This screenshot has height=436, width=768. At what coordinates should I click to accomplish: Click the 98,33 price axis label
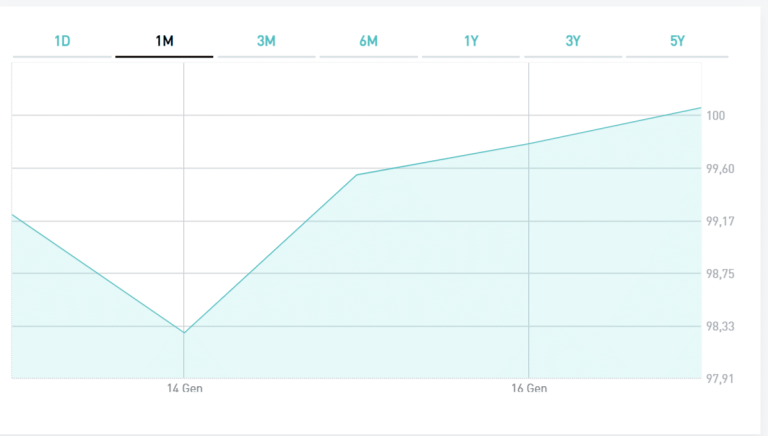click(x=720, y=326)
